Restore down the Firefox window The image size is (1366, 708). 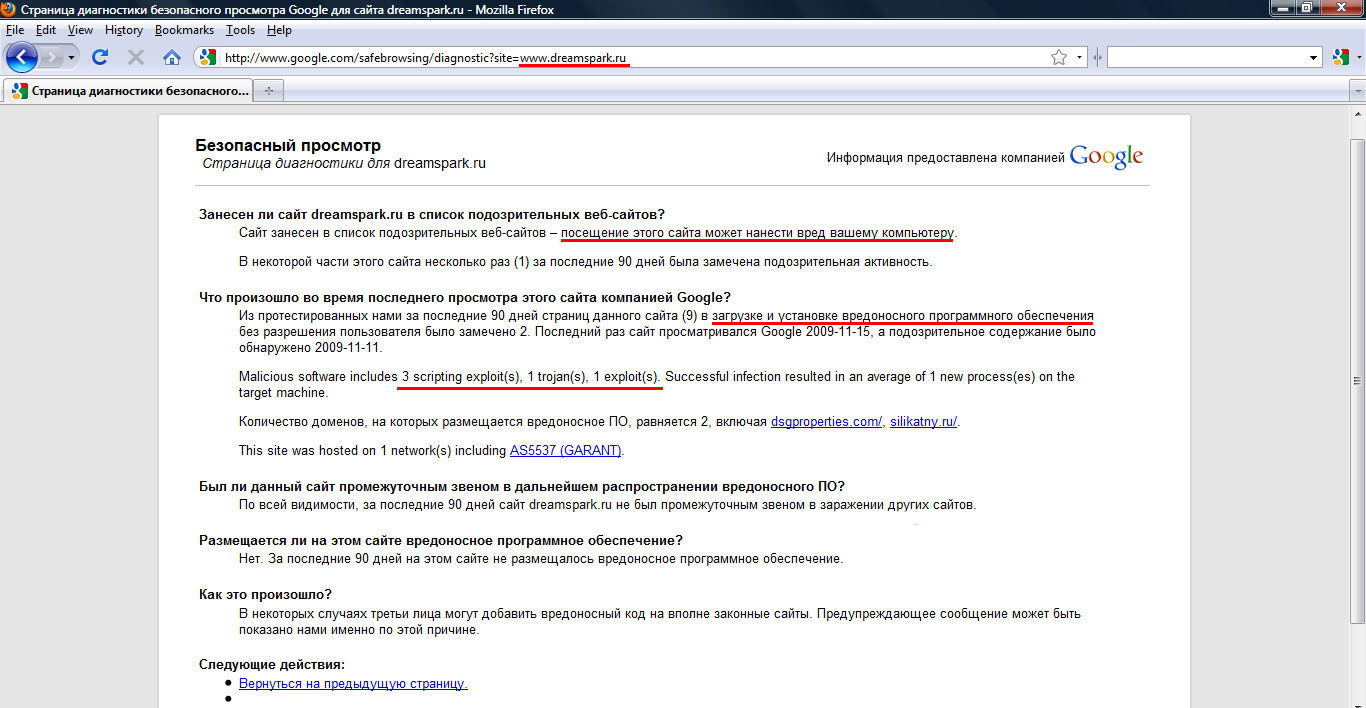pyautogui.click(x=1308, y=9)
